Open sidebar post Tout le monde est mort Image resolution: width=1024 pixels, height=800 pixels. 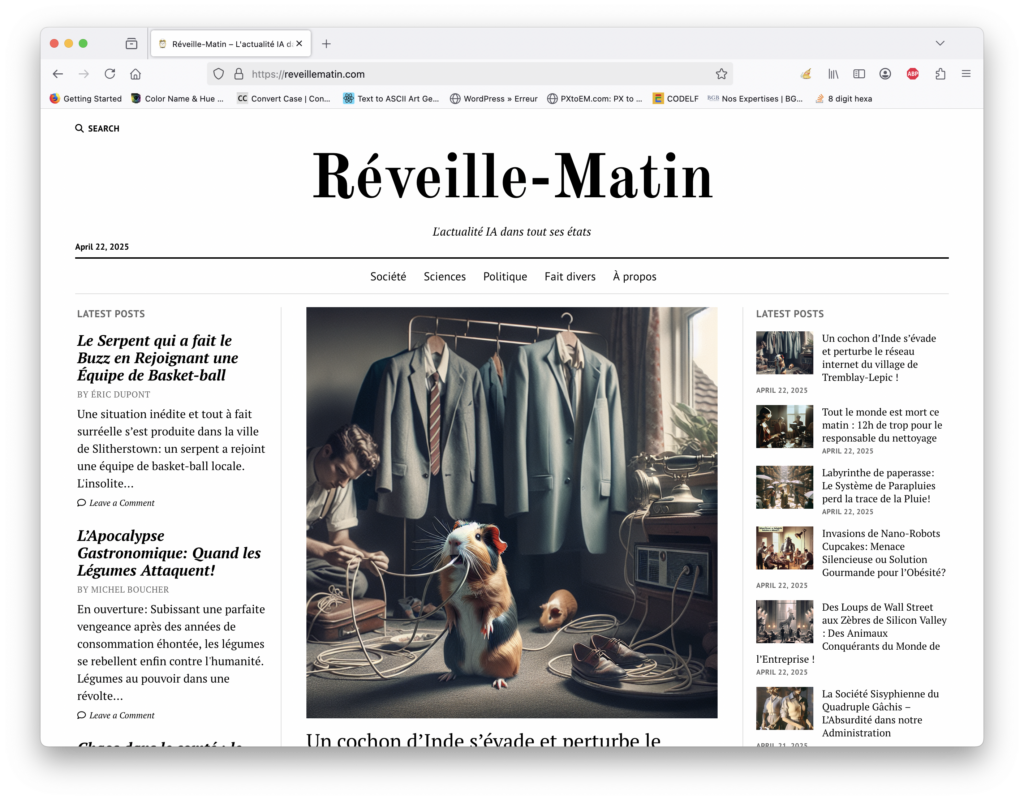(882, 425)
